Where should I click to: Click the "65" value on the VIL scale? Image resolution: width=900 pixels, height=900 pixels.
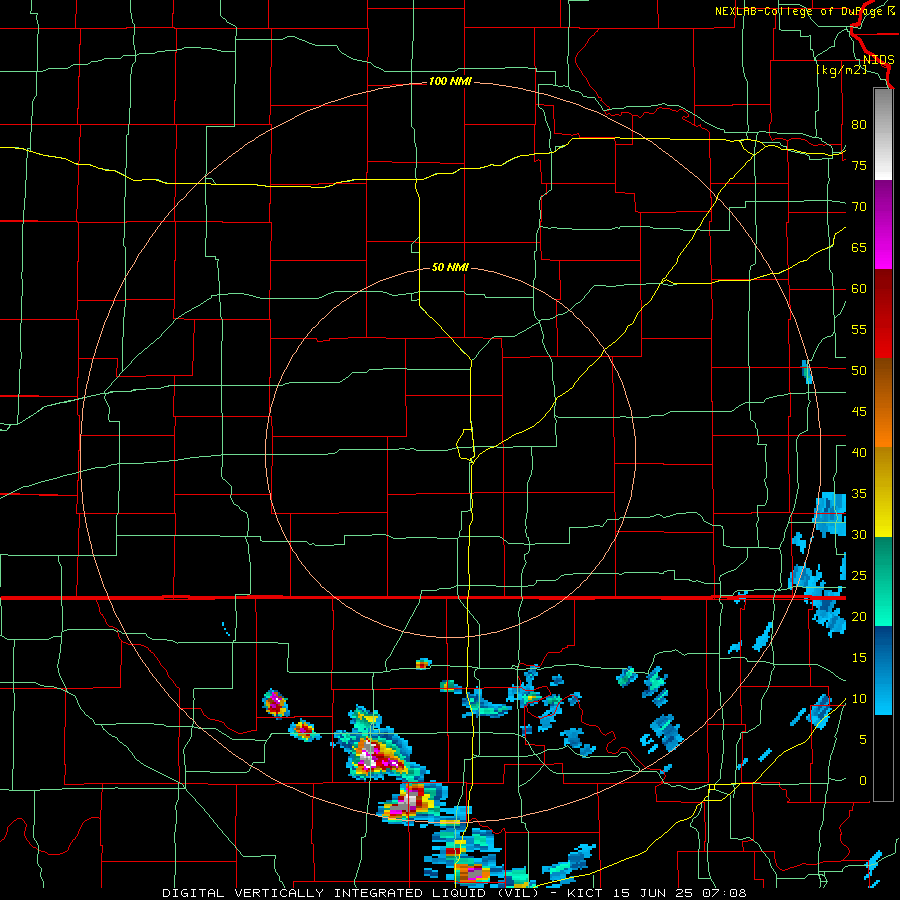point(859,247)
